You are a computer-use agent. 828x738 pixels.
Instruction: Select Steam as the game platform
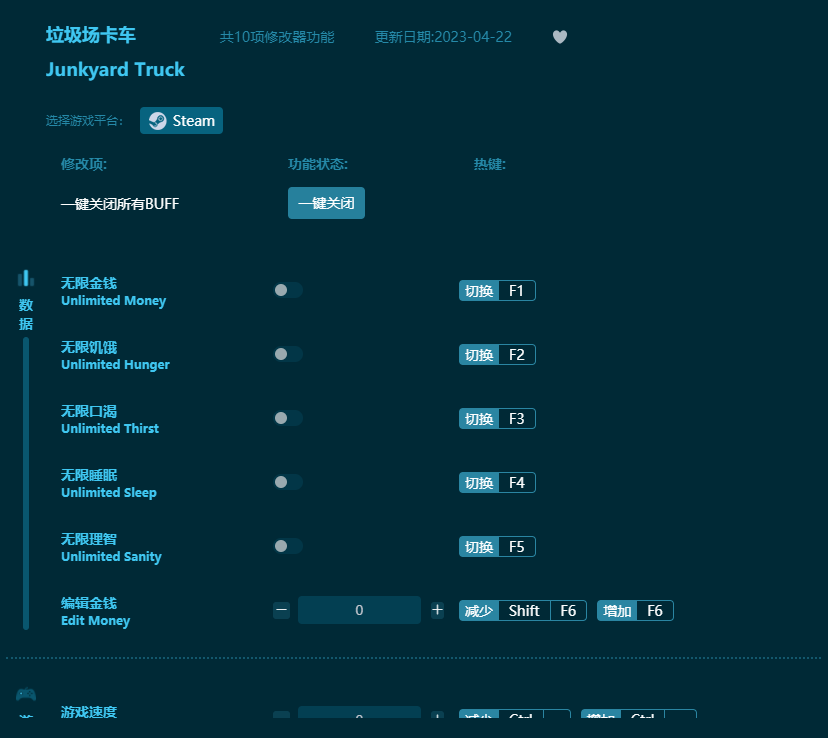click(181, 120)
